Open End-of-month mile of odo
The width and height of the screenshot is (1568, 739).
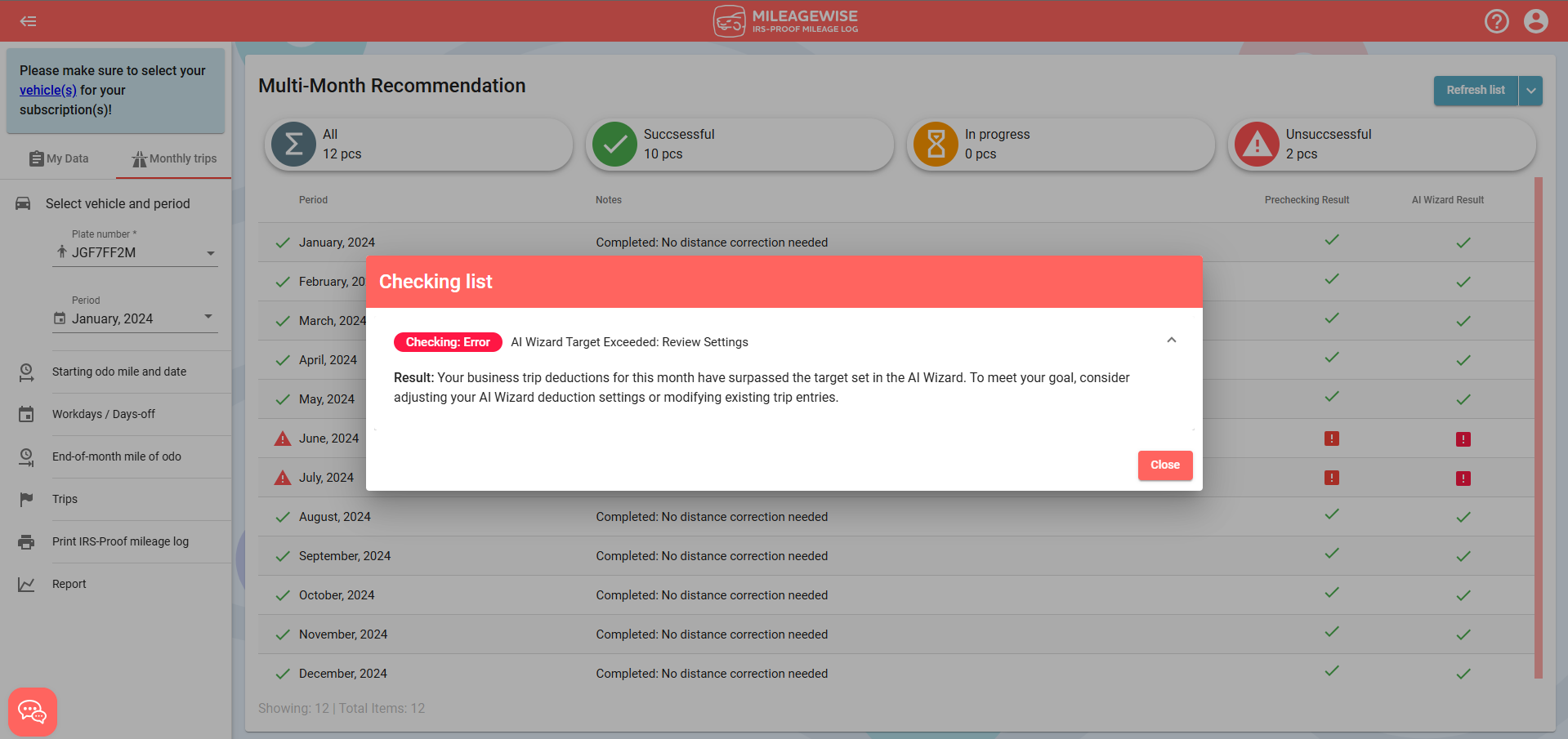117,456
